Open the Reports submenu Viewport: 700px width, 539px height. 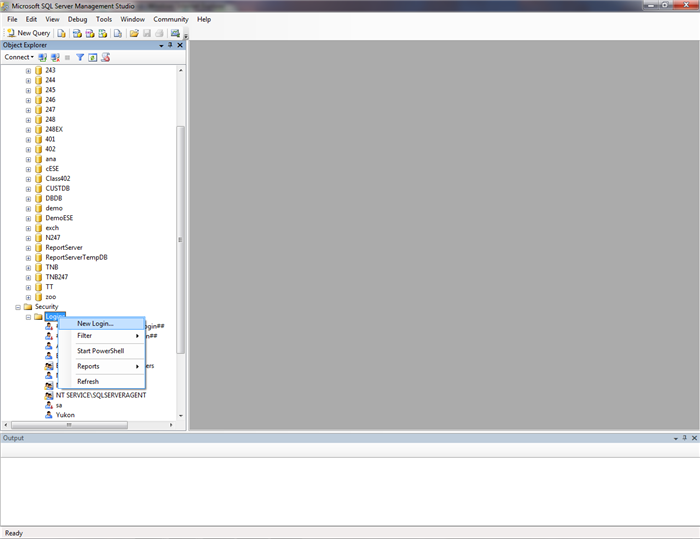(x=102, y=366)
